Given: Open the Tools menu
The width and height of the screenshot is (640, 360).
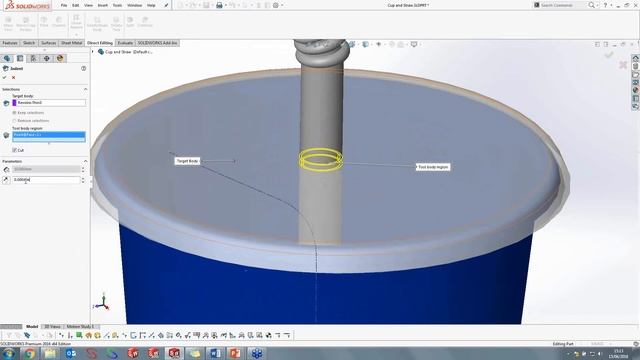Looking at the screenshot, I should click(x=117, y=5).
